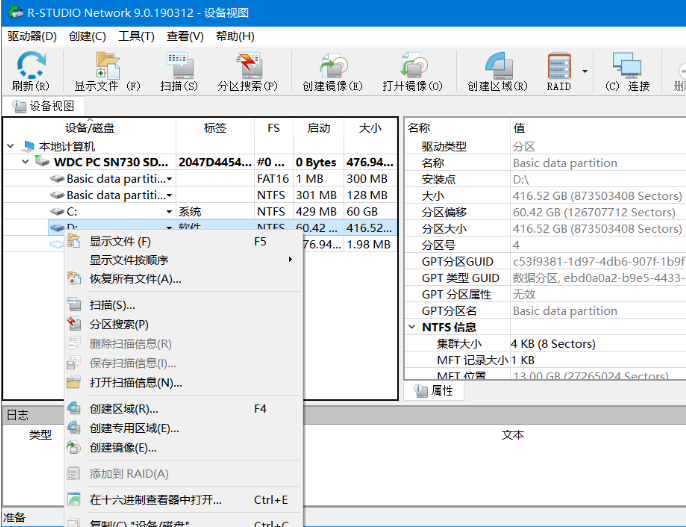This screenshot has width=686, height=527.
Task: Open dropdown arrow for C: drive
Action: click(169, 212)
